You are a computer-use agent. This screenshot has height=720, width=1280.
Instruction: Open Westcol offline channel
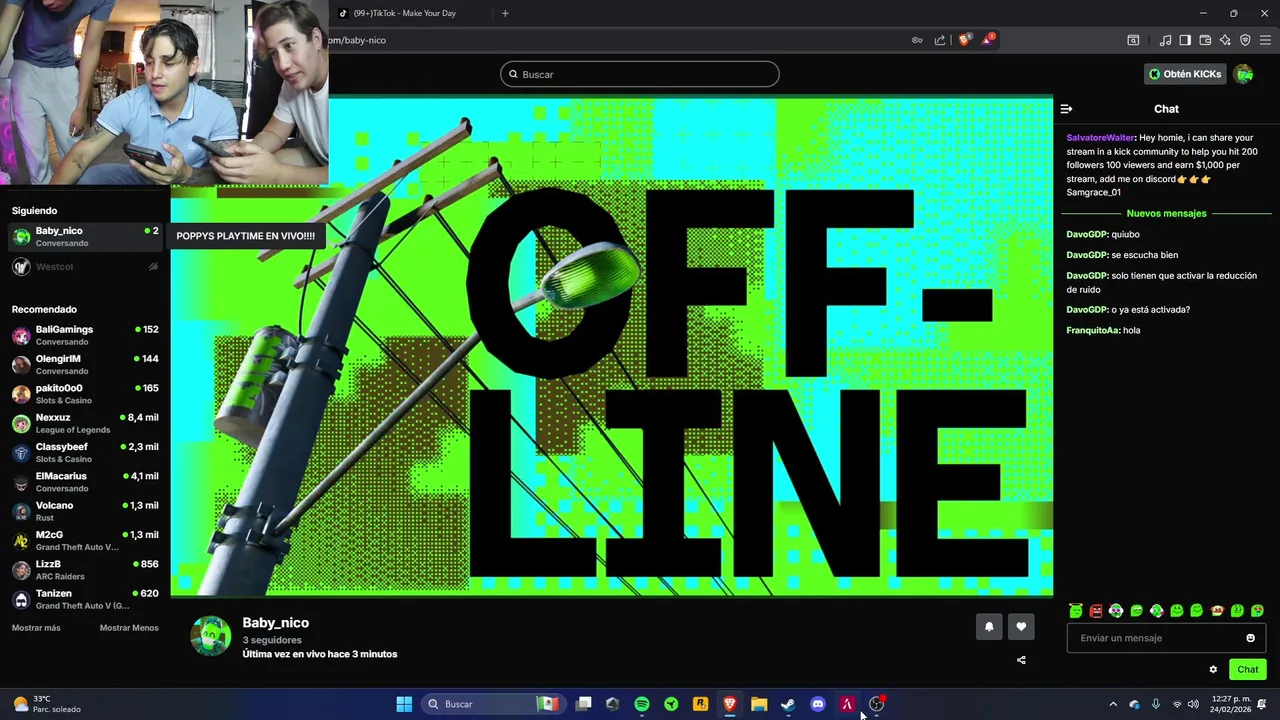[85, 267]
